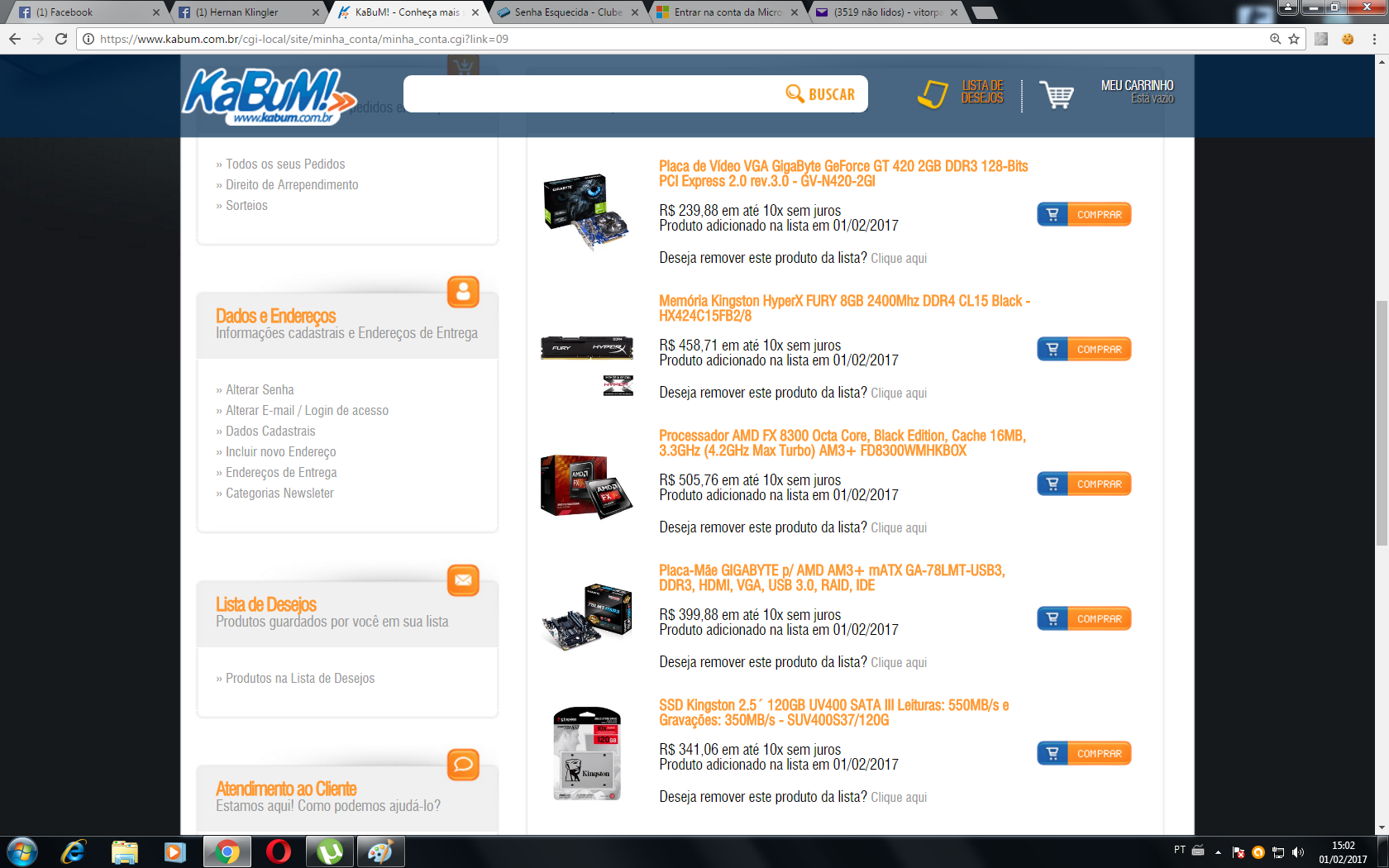Open Alterar Senha
Image resolution: width=1389 pixels, height=868 pixels.
tap(260, 390)
